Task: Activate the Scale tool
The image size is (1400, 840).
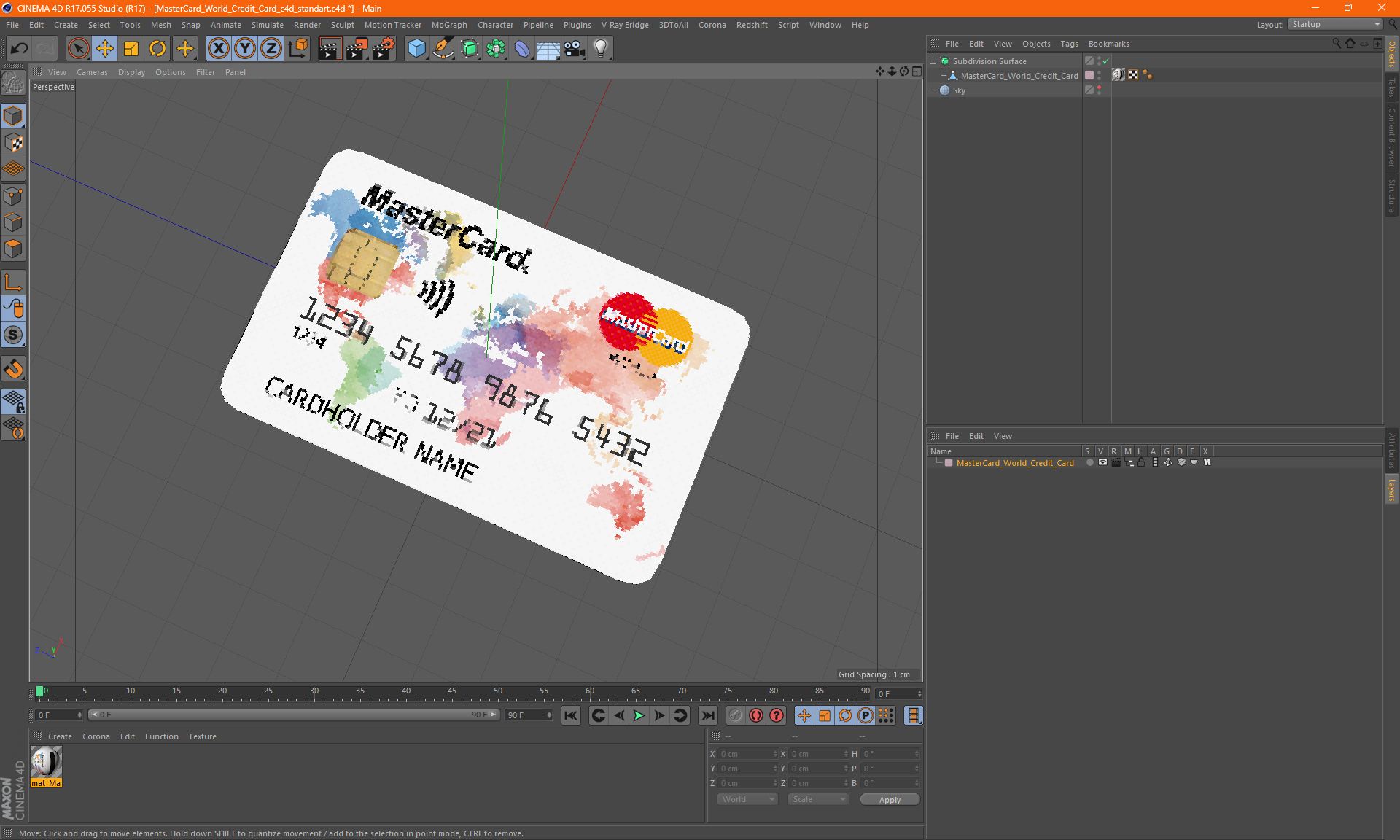Action: (131, 49)
